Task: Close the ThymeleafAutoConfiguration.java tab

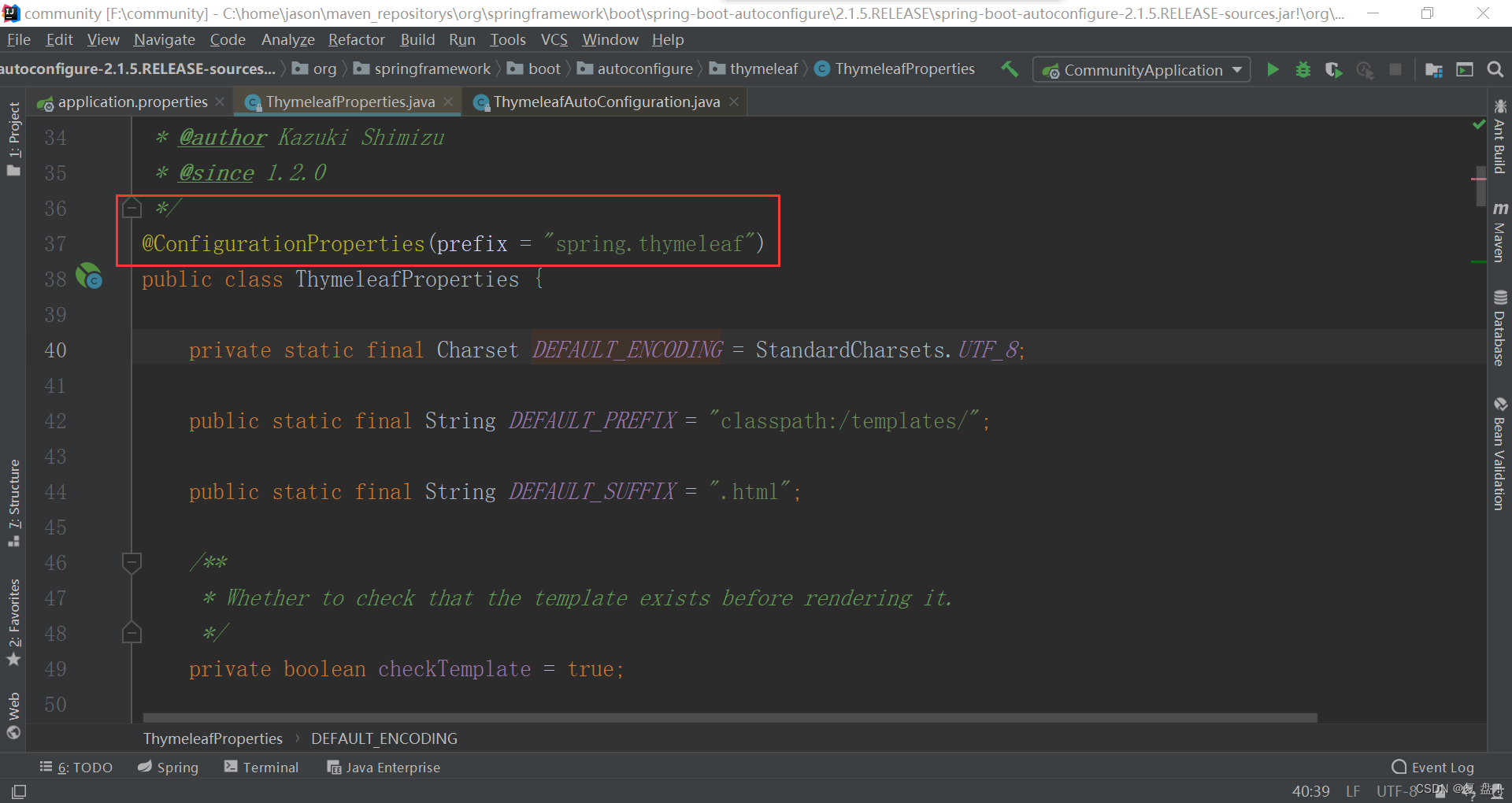Action: coord(734,102)
